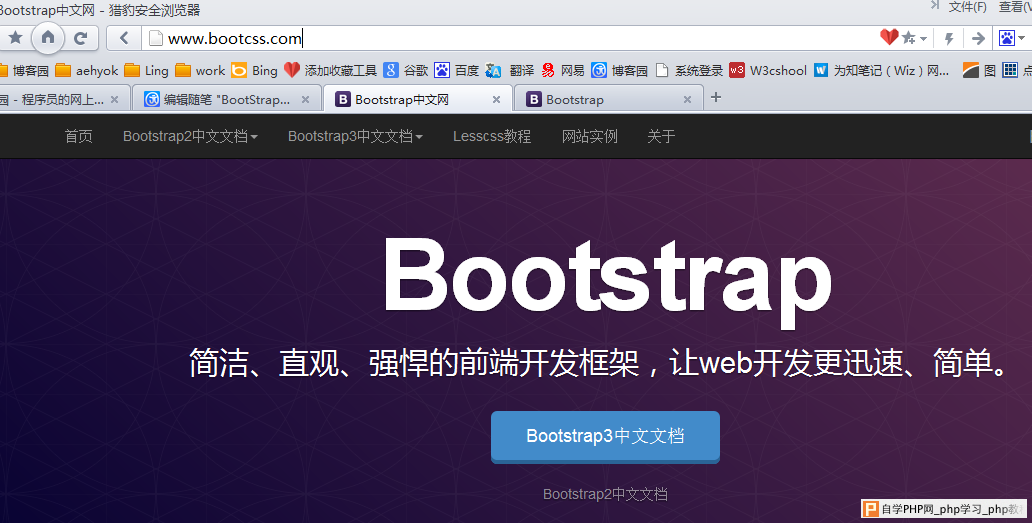Image resolution: width=1032 pixels, height=523 pixels.
Task: Click the red heart icon in address bar
Action: point(889,37)
